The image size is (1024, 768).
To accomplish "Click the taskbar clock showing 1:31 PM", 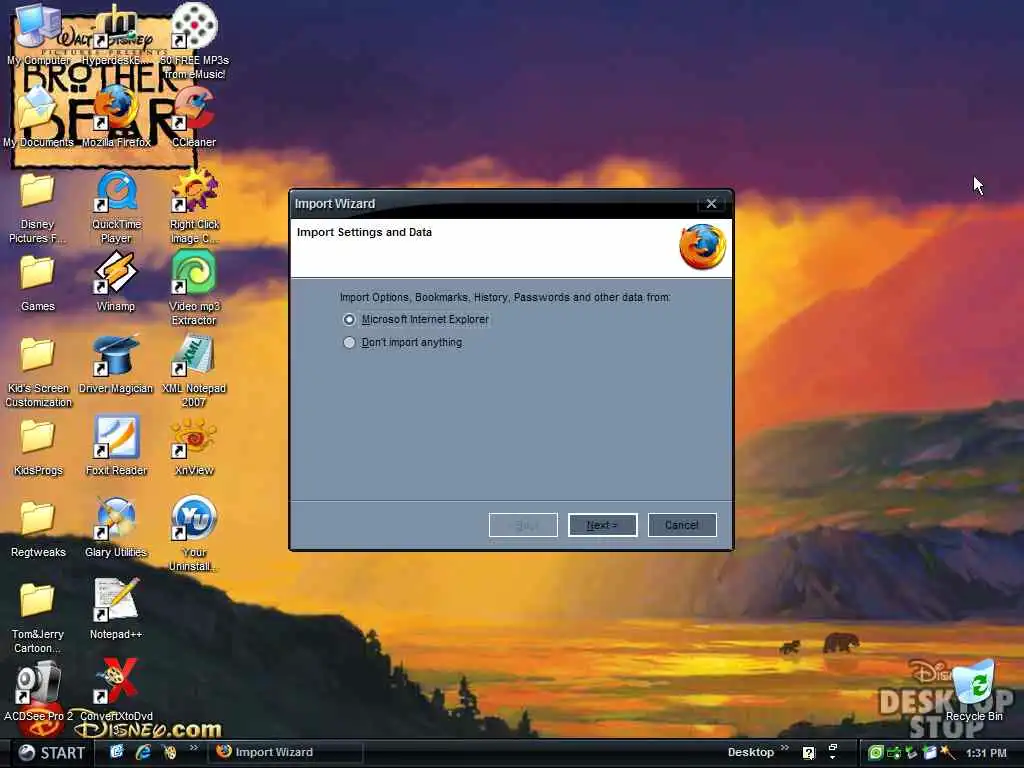I will (x=986, y=753).
